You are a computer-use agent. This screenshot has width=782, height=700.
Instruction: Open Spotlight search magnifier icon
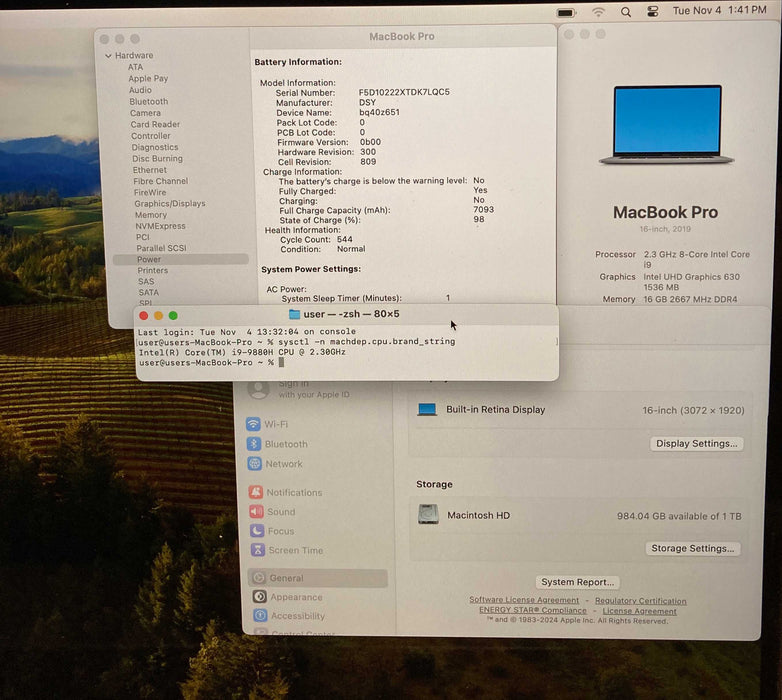click(x=626, y=12)
